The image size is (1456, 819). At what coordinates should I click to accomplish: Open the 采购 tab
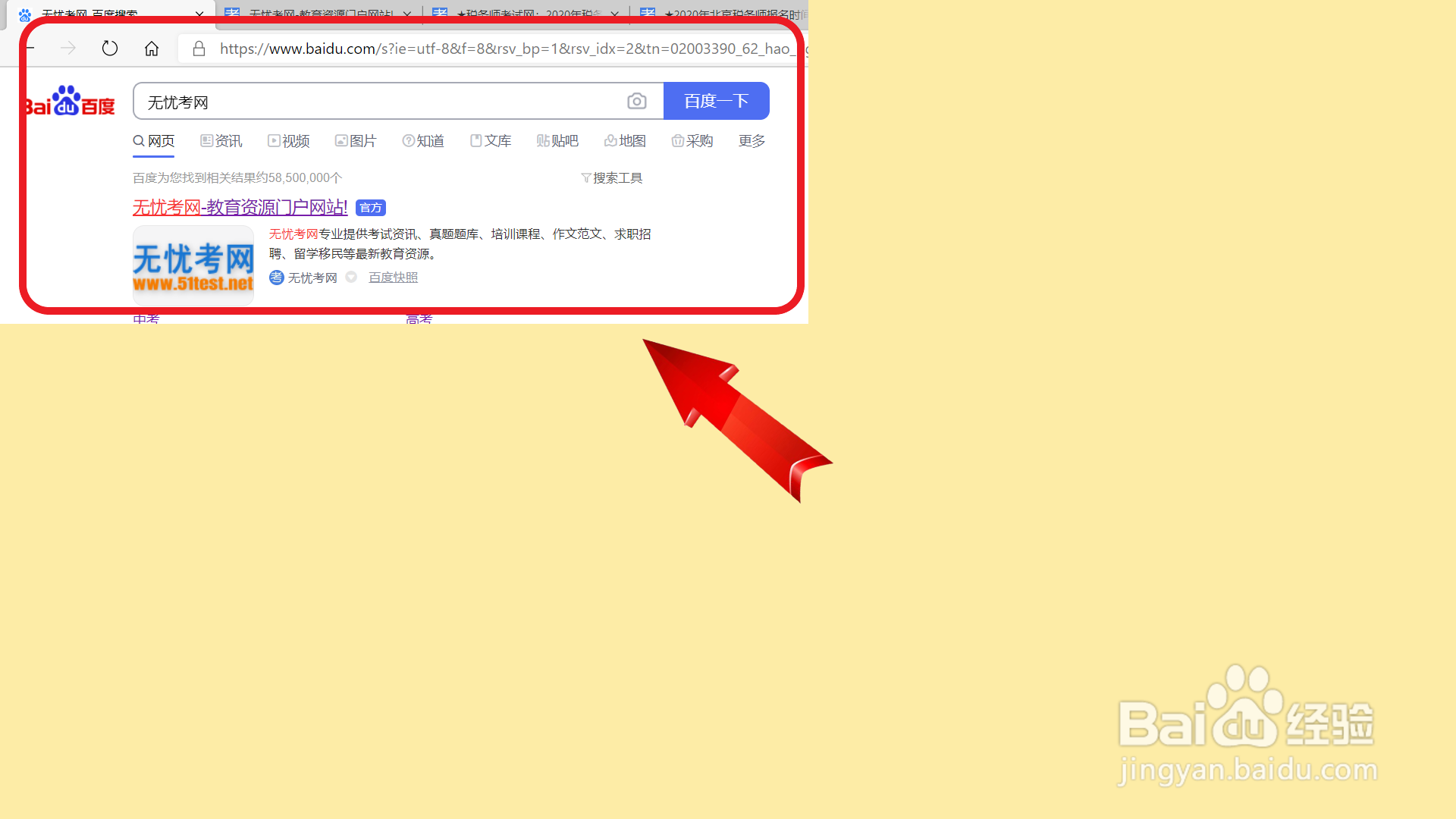coord(692,141)
